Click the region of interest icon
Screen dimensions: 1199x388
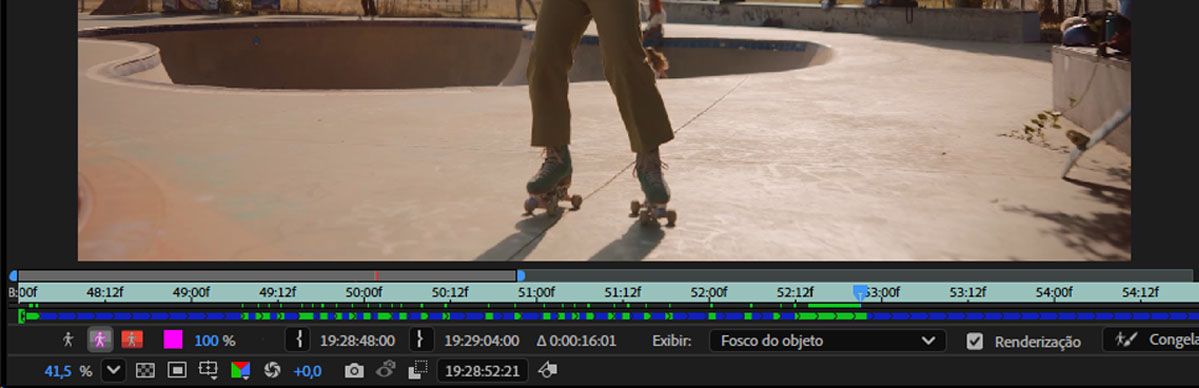point(418,371)
